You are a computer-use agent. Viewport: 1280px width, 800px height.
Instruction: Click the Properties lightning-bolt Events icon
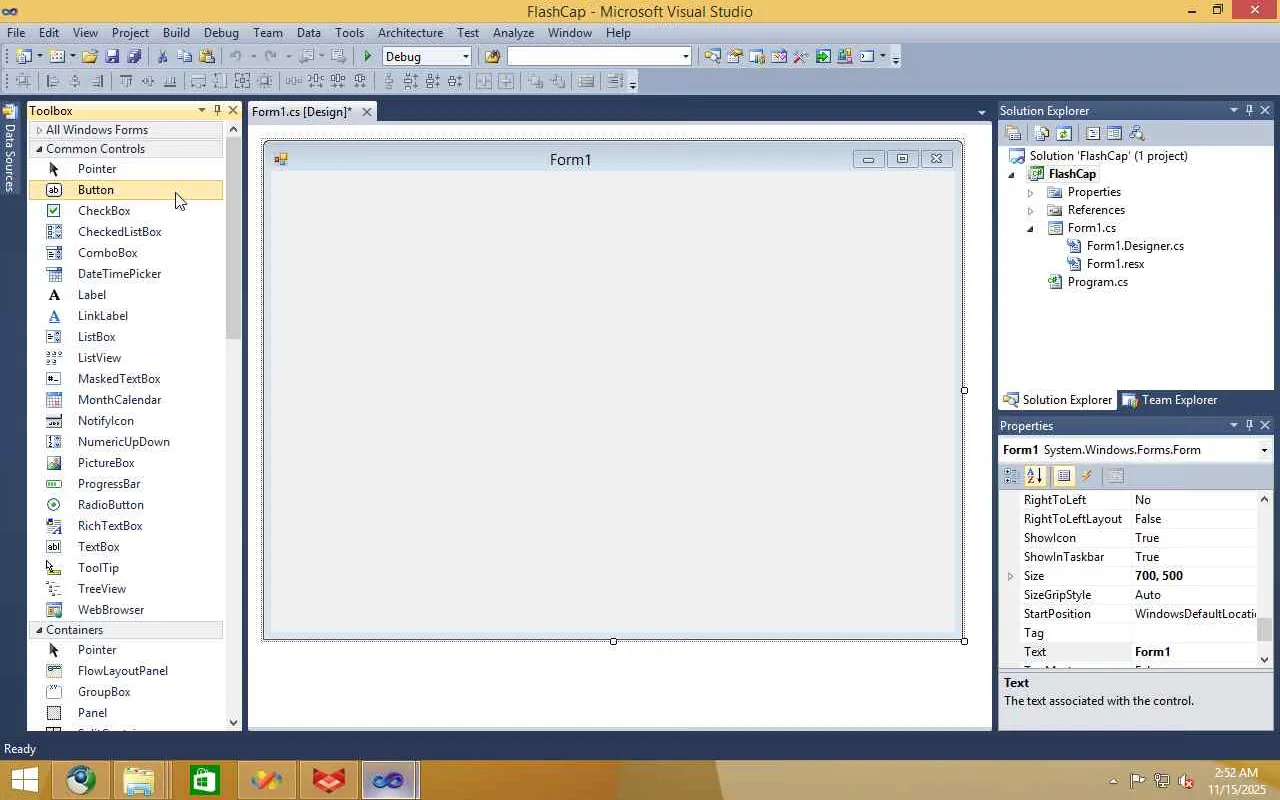(1087, 476)
